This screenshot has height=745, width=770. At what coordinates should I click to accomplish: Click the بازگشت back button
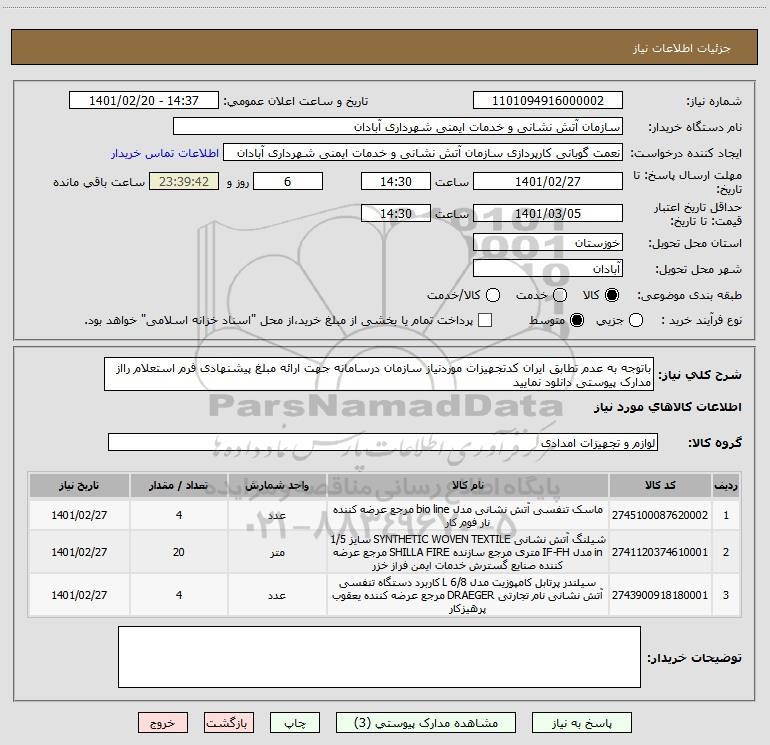tap(229, 723)
